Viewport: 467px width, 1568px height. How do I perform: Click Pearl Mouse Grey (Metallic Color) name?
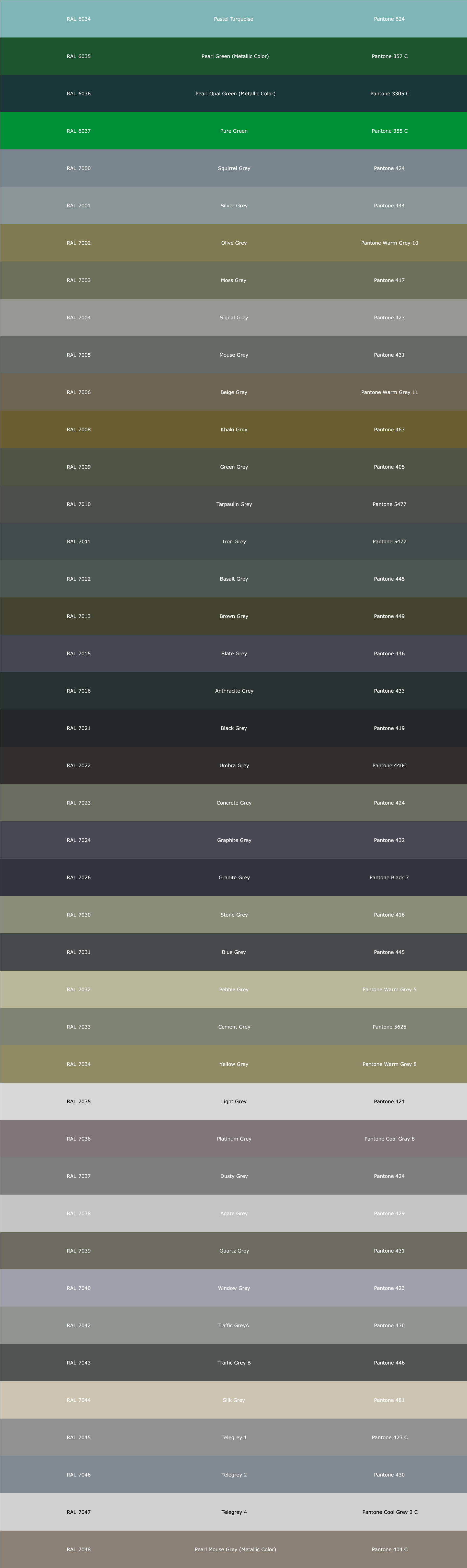235,1549
